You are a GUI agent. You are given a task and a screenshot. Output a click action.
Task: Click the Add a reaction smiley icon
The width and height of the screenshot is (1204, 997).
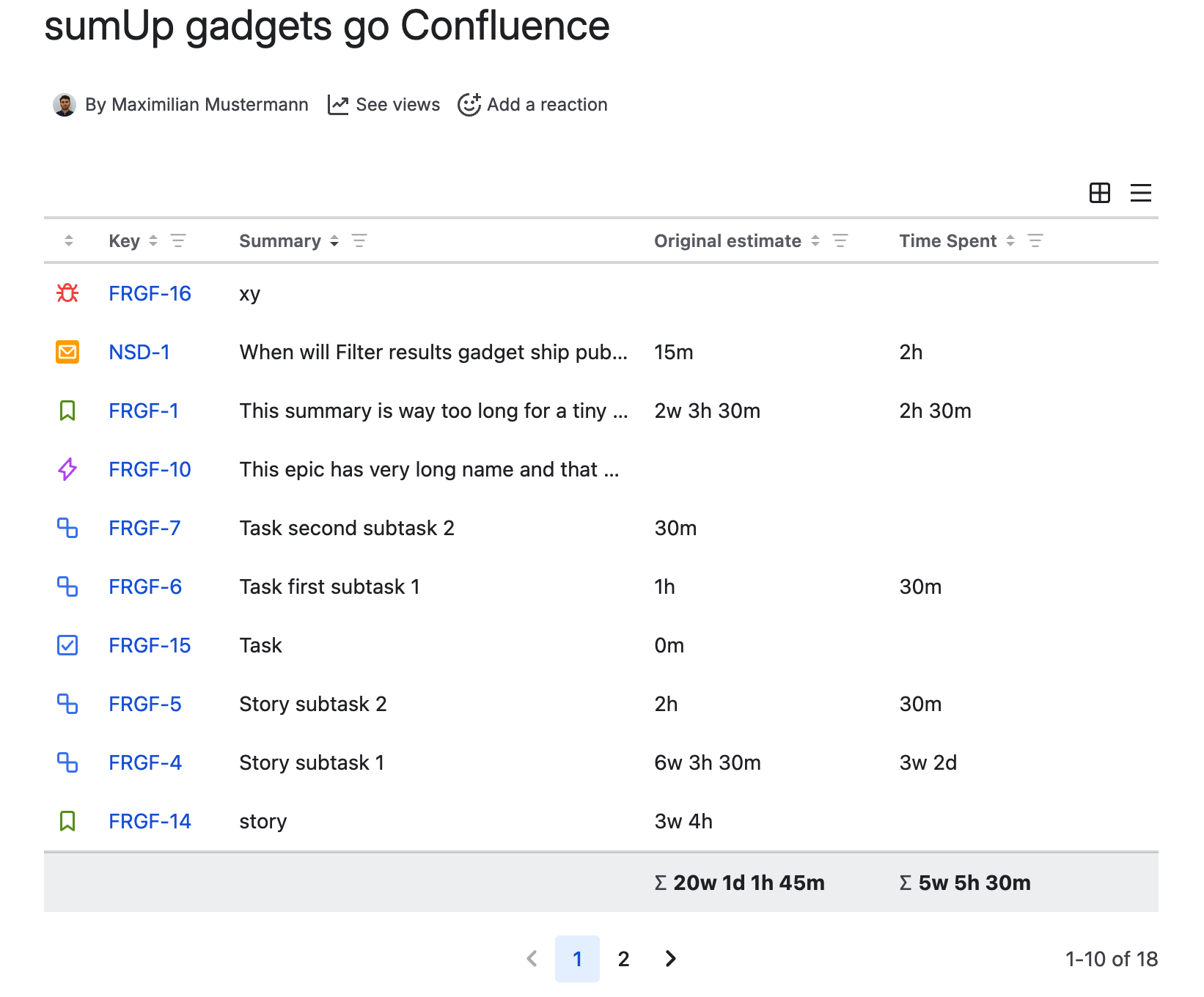coord(469,105)
